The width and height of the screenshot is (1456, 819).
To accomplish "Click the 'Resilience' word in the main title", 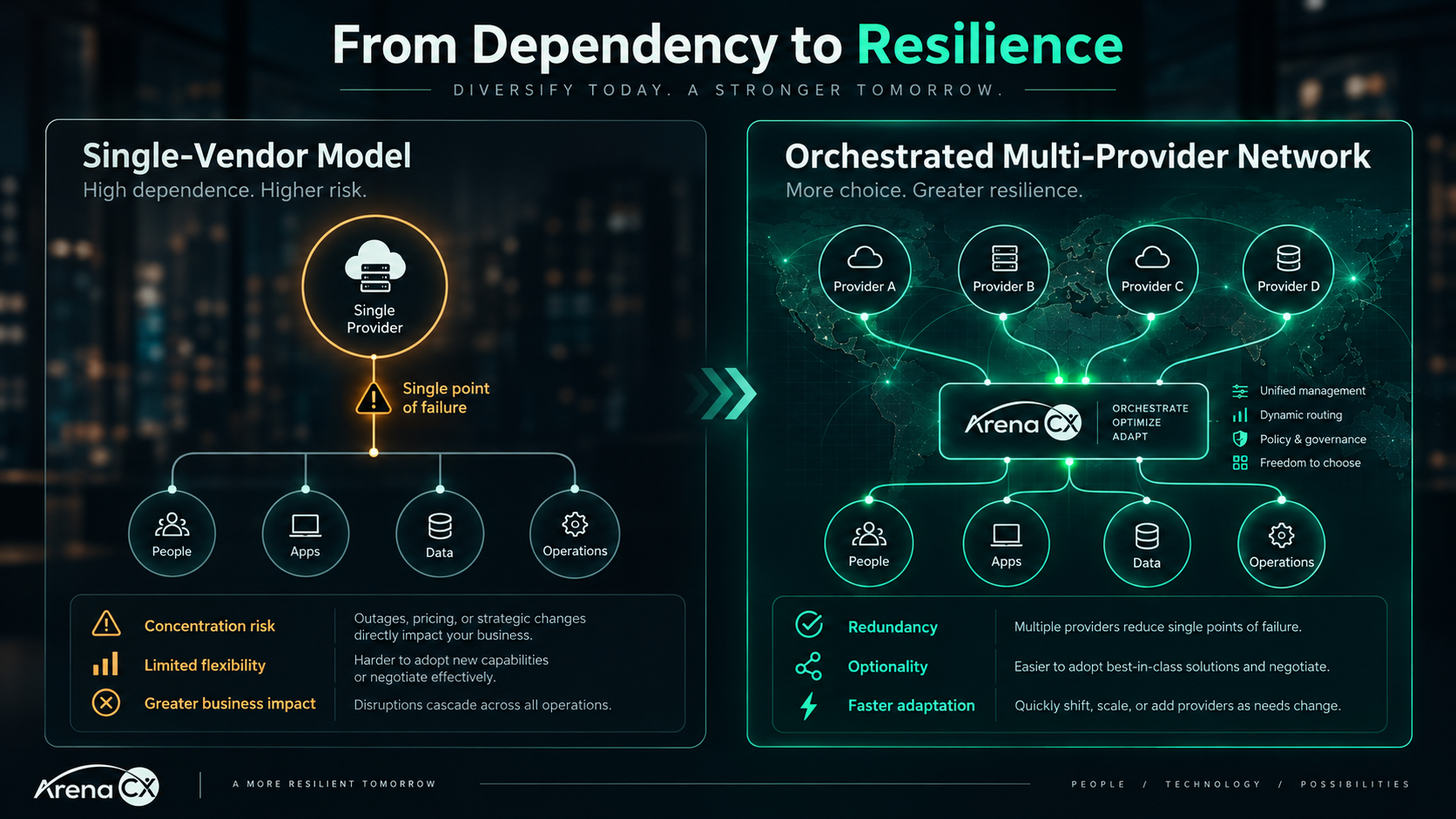I will [x=990, y=45].
